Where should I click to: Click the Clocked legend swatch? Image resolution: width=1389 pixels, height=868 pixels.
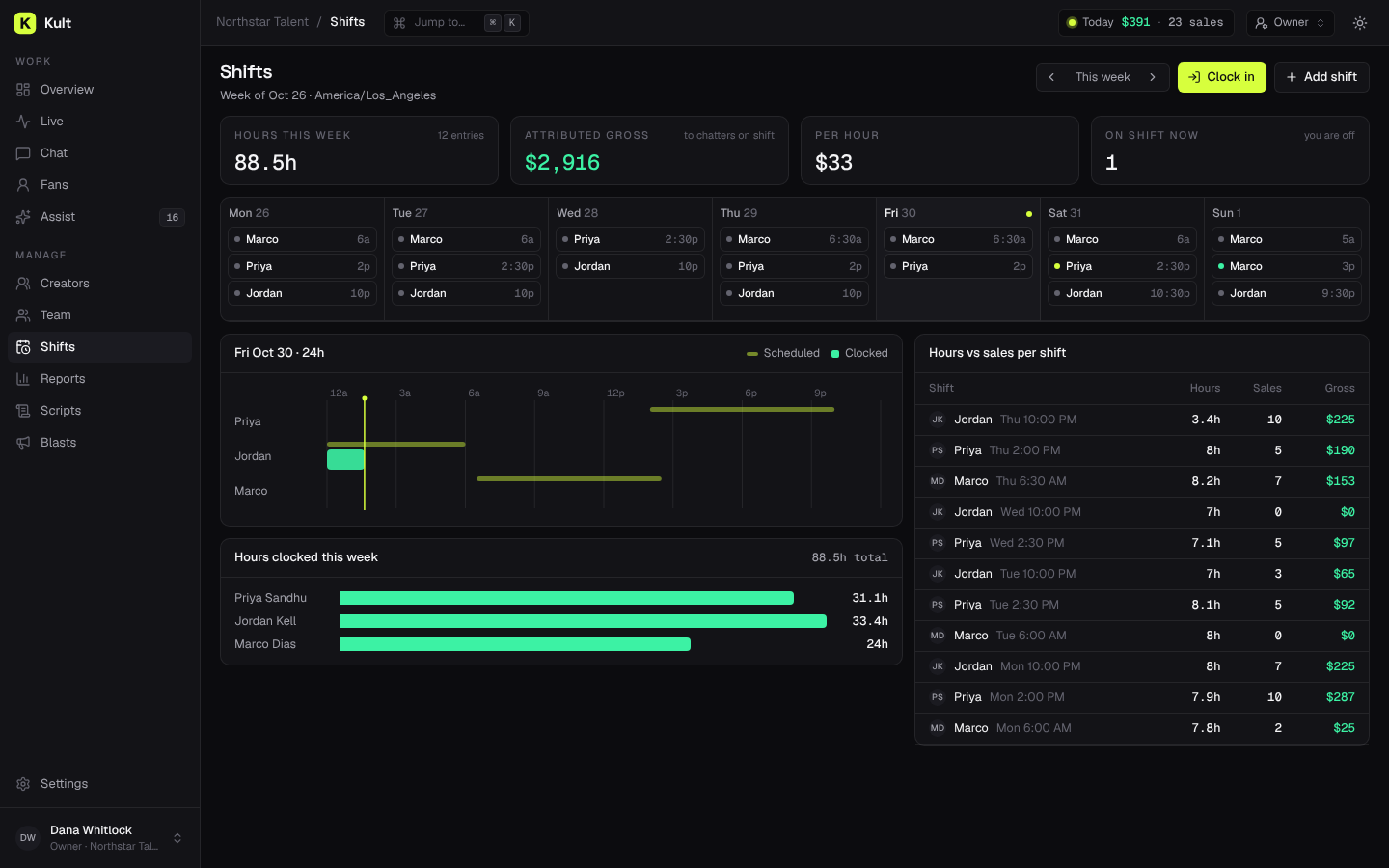(x=835, y=354)
